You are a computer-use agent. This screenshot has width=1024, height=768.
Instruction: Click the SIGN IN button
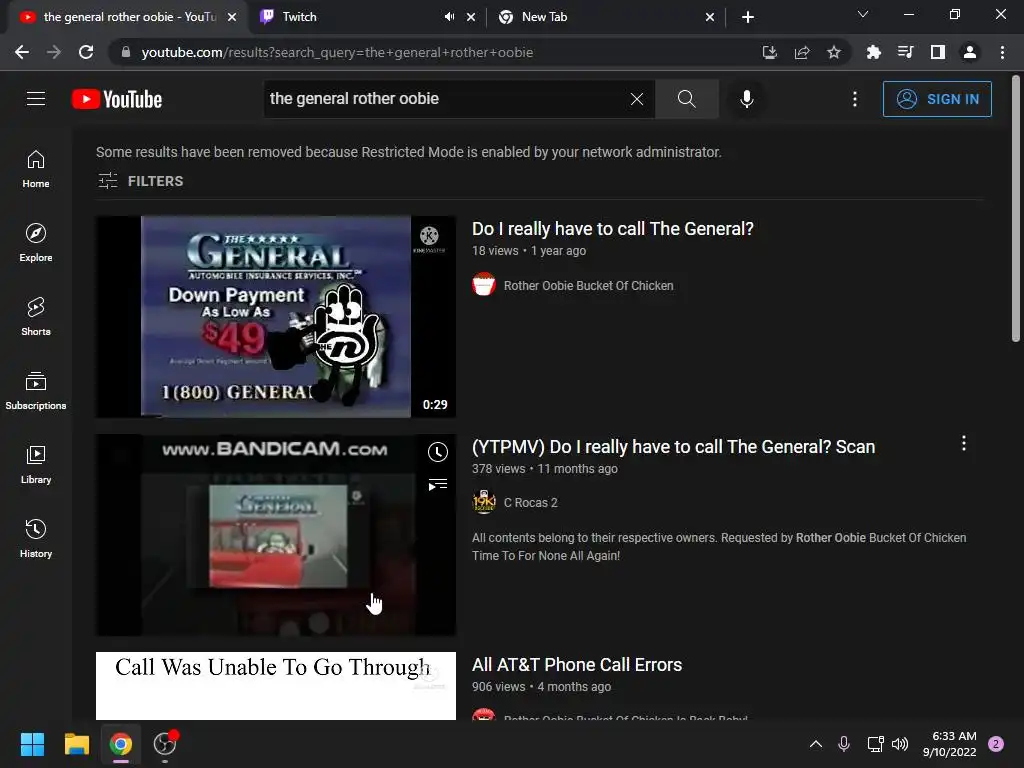coord(936,99)
